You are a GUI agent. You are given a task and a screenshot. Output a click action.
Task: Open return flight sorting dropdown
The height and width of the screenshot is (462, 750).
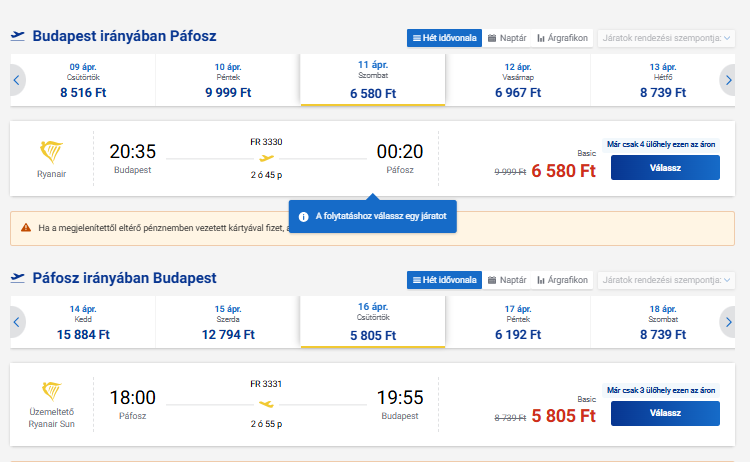pos(665,279)
